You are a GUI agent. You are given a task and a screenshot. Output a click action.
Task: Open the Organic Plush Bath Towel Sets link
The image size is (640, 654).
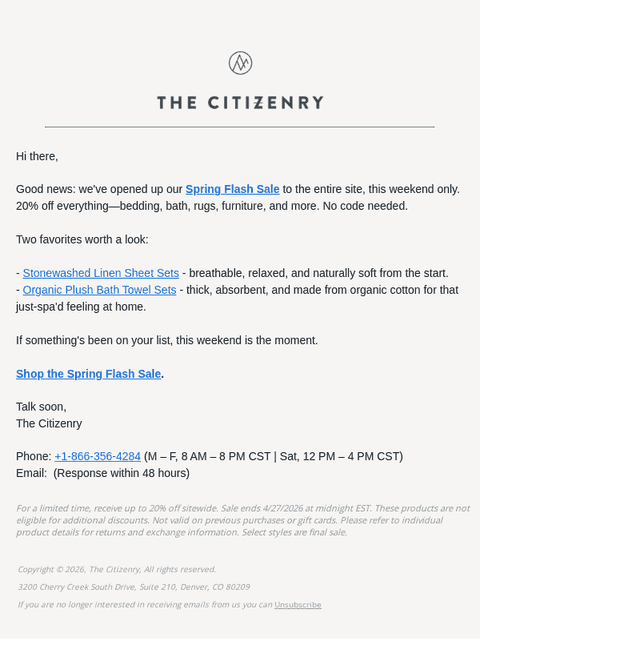(x=99, y=290)
